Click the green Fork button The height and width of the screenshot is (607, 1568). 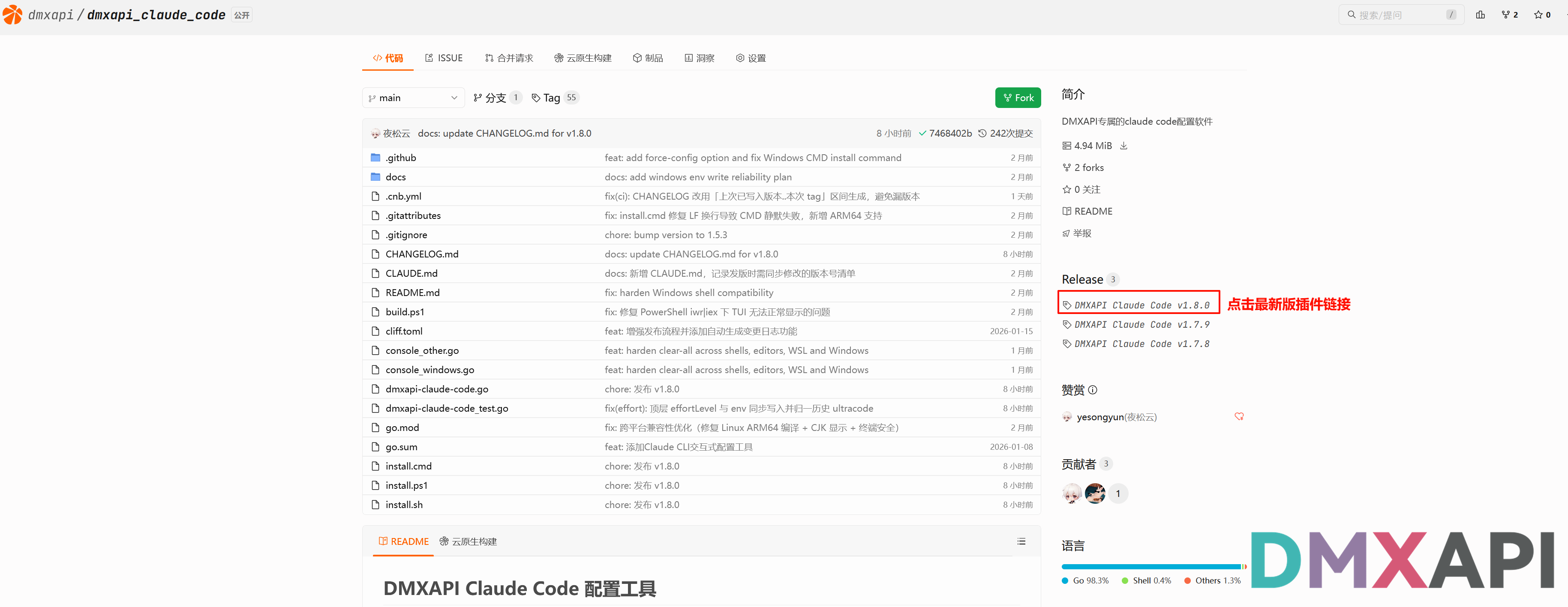point(1018,98)
